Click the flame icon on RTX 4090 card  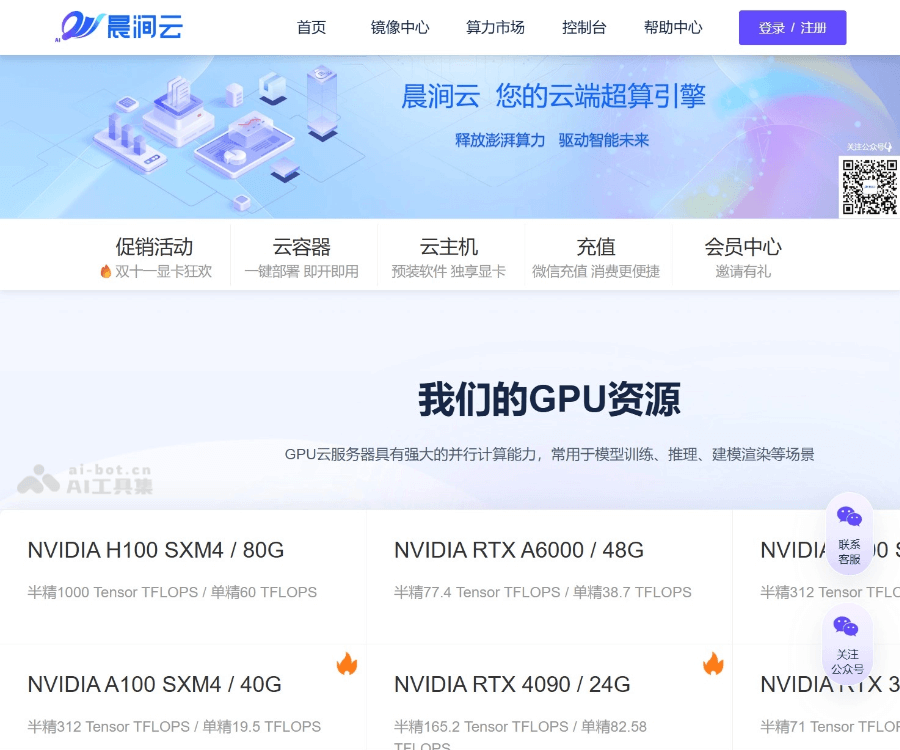(x=713, y=662)
